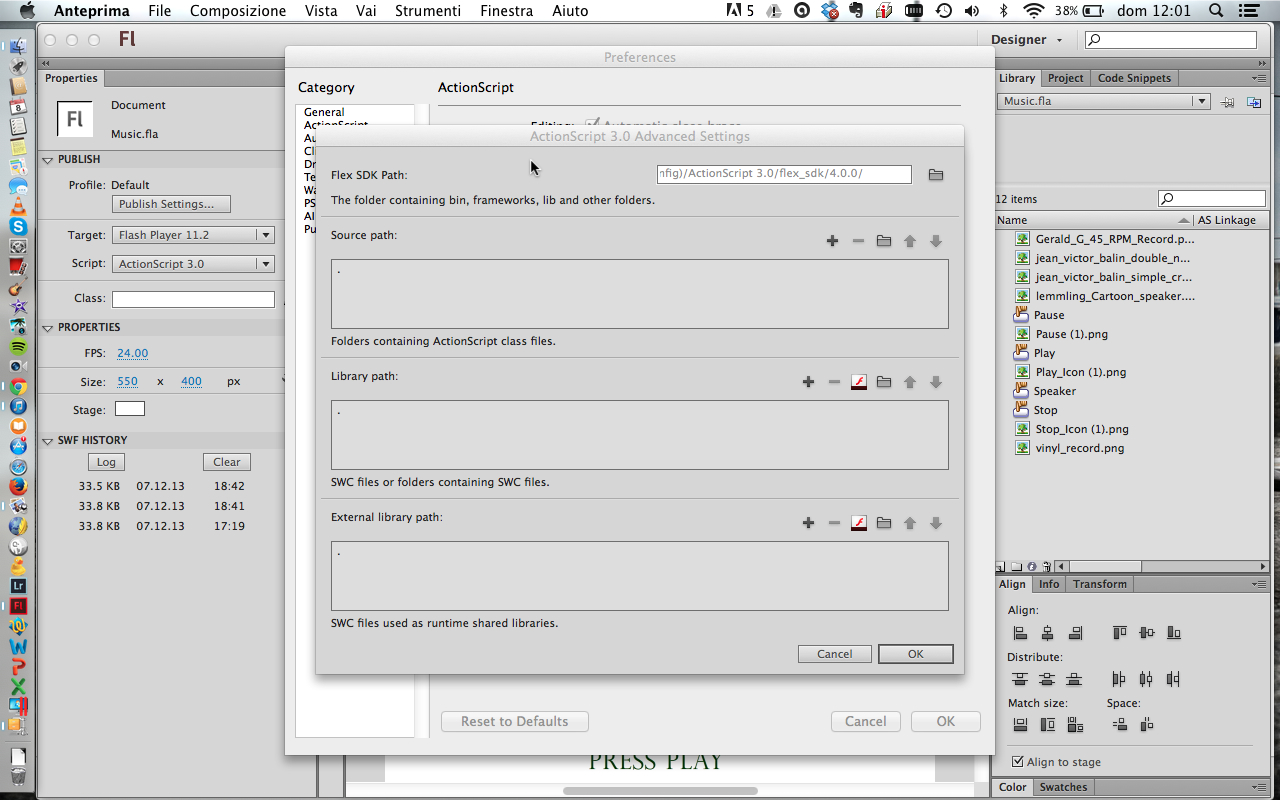Add new path in Source path section
Viewport: 1280px width, 800px height.
pyautogui.click(x=832, y=241)
